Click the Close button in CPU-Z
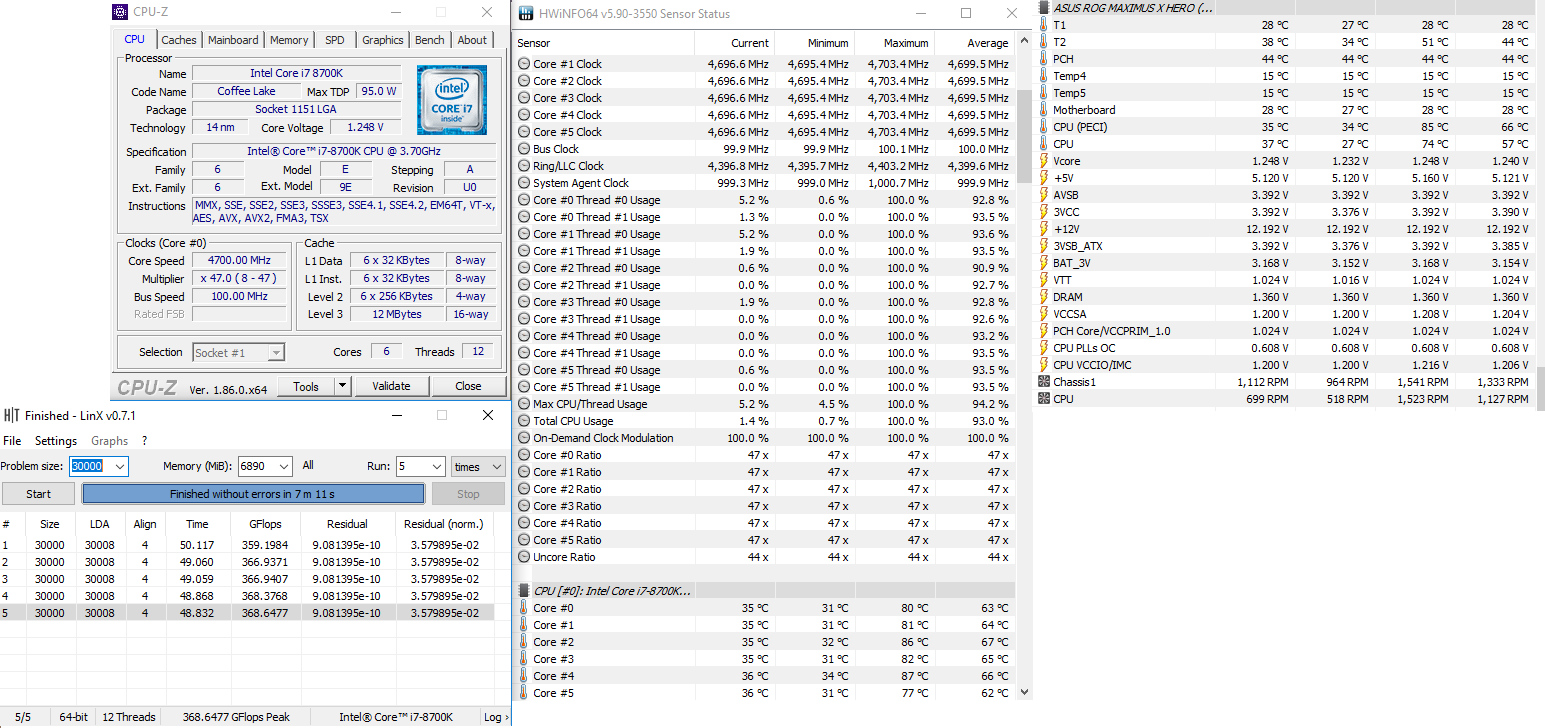Image resolution: width=1545 pixels, height=728 pixels. click(468, 386)
